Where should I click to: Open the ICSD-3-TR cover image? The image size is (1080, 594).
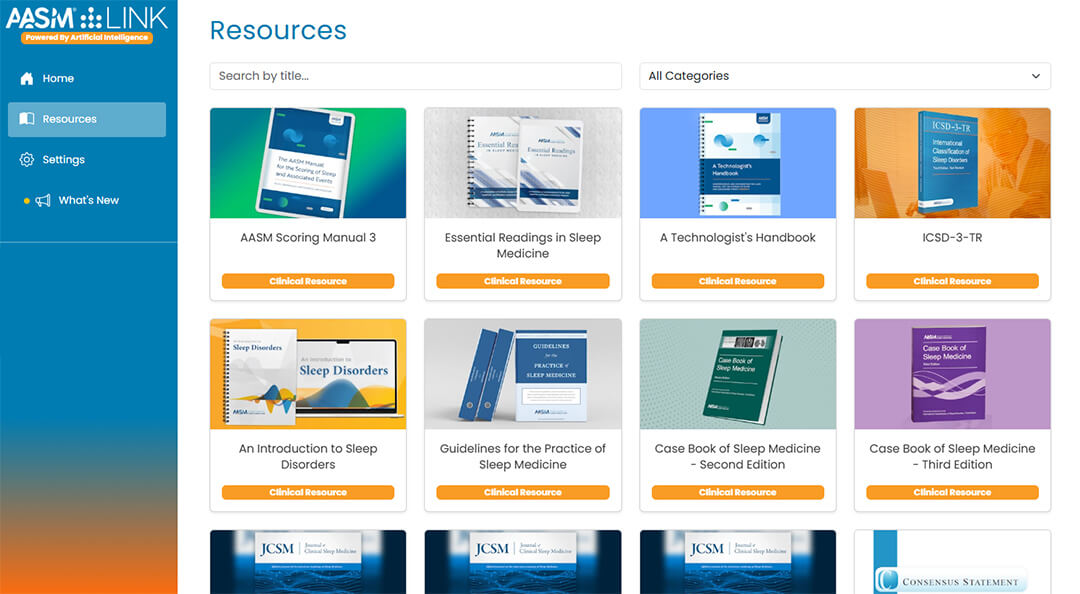click(x=953, y=163)
